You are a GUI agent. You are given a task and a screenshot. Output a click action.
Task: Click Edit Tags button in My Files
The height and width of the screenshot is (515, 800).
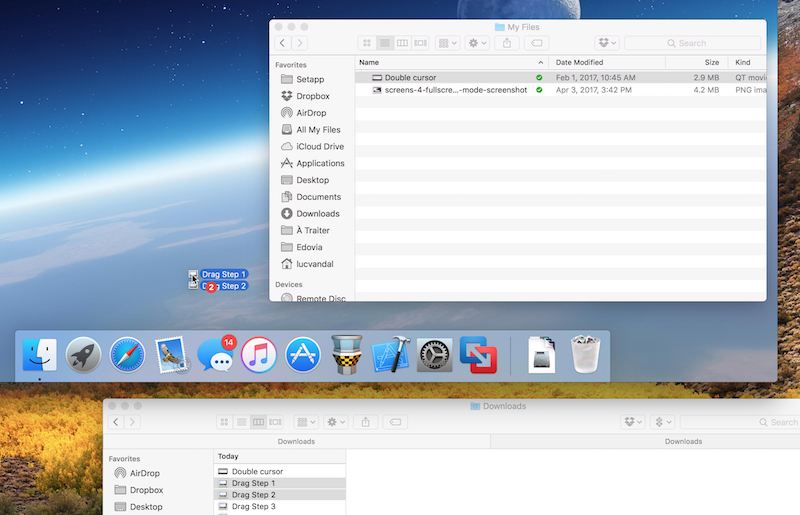pyautogui.click(x=537, y=43)
